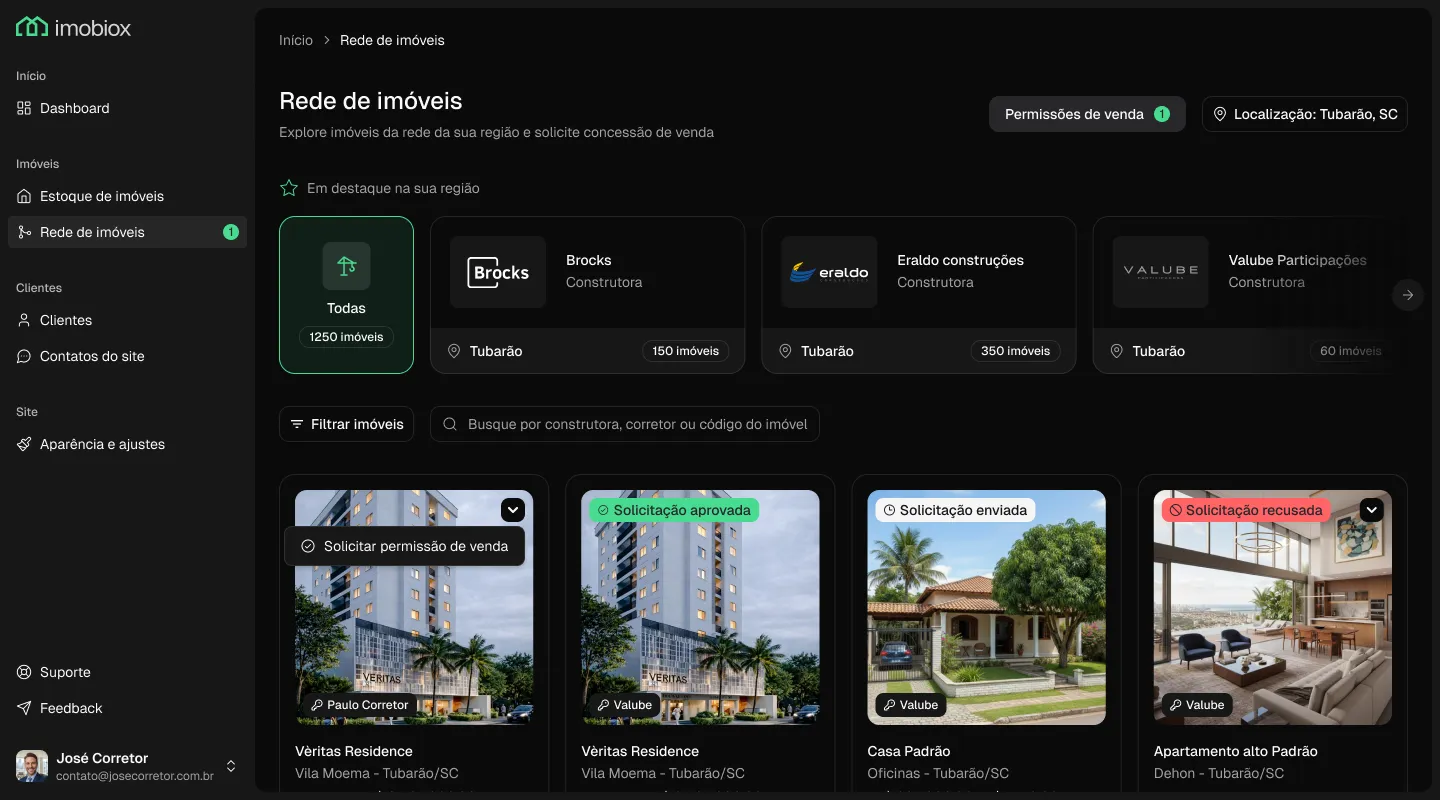Image resolution: width=1440 pixels, height=800 pixels.
Task: Click the Solicitação recusada badge
Action: pyautogui.click(x=1246, y=510)
